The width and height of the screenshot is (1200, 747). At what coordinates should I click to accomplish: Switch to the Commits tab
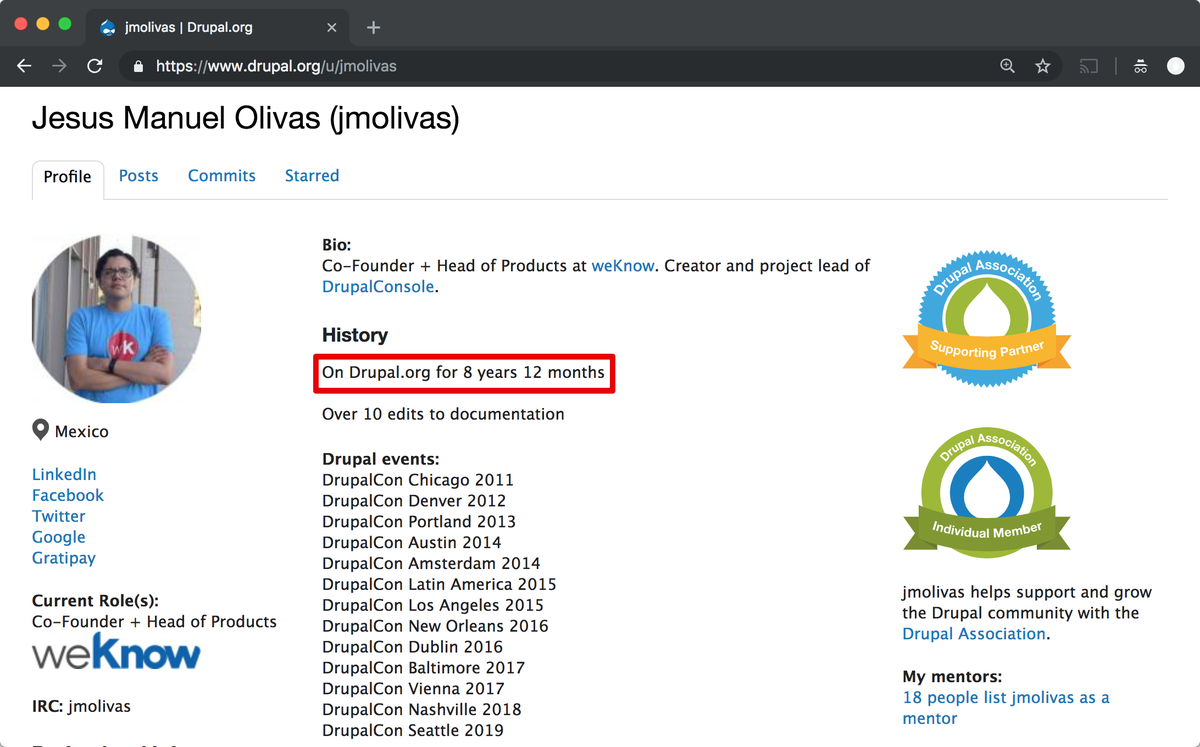[222, 176]
